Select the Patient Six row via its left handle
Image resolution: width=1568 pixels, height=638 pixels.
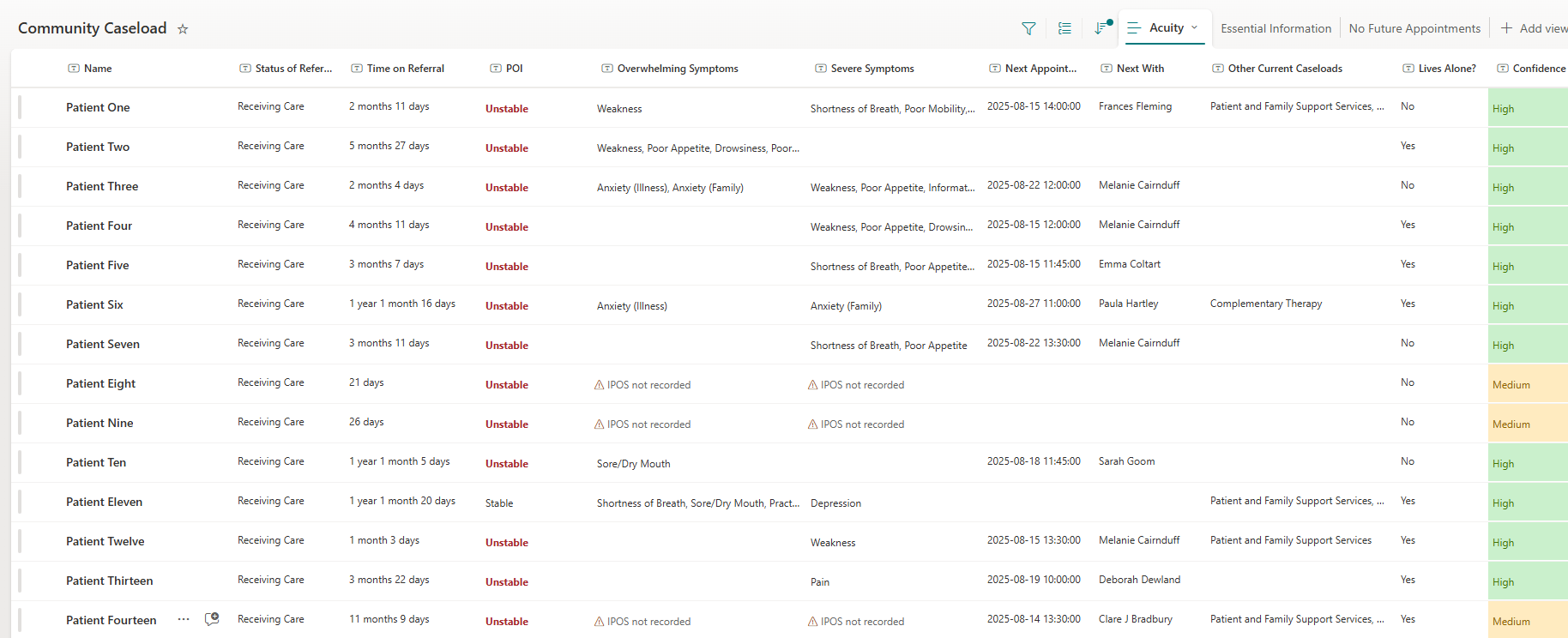pos(20,304)
